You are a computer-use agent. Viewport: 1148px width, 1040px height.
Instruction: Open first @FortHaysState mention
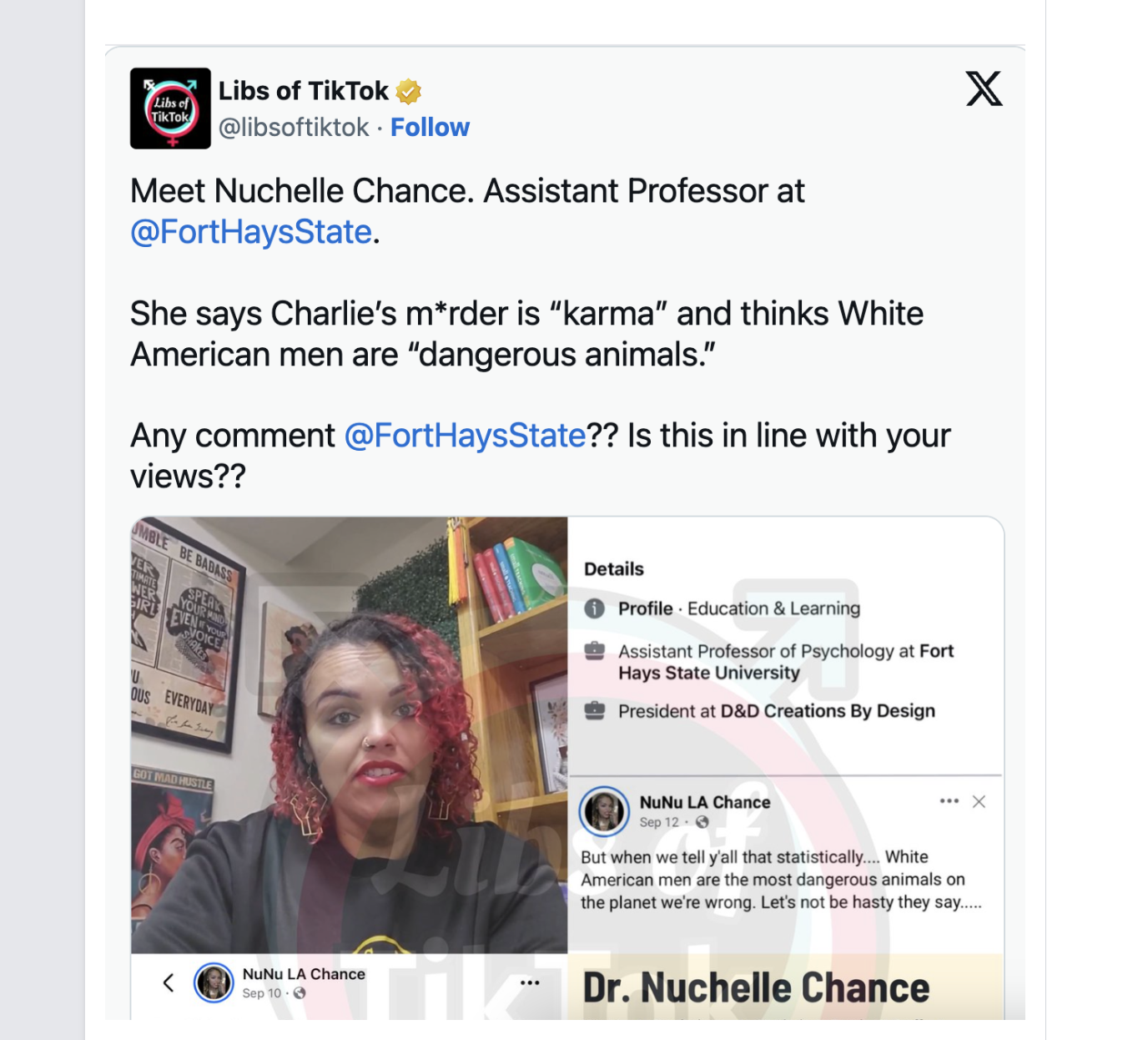pos(251,232)
